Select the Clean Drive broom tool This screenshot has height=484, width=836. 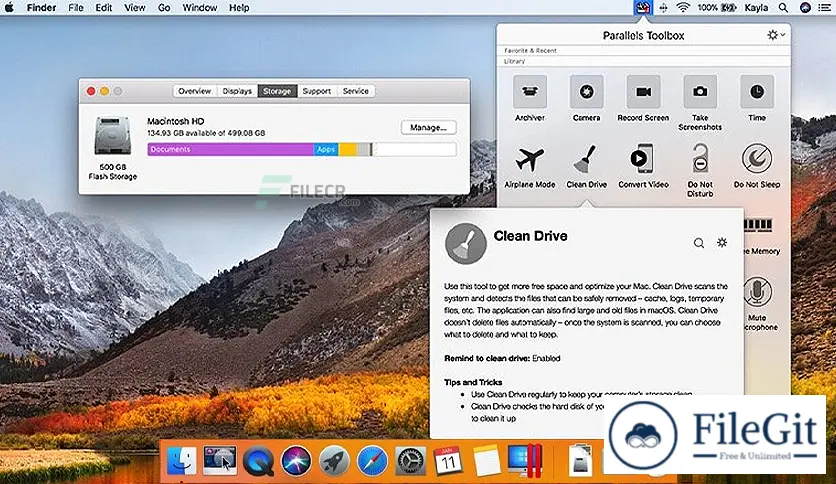click(586, 159)
